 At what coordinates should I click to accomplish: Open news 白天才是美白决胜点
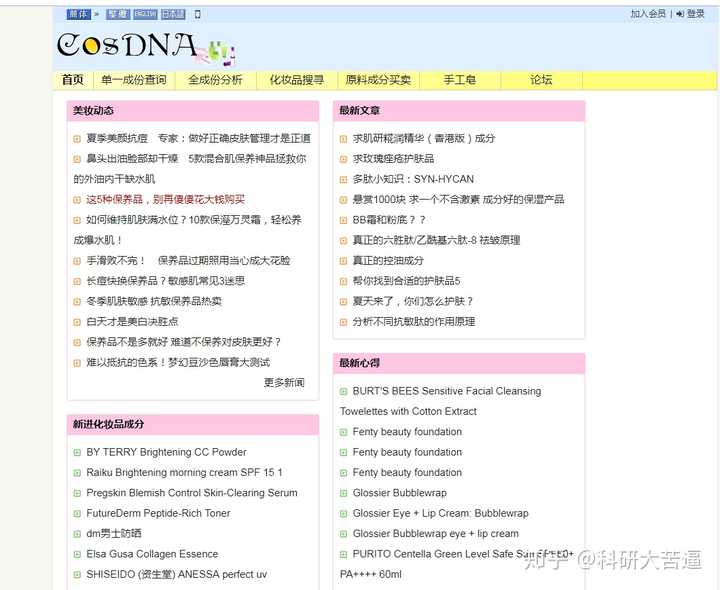pyautogui.click(x=132, y=322)
